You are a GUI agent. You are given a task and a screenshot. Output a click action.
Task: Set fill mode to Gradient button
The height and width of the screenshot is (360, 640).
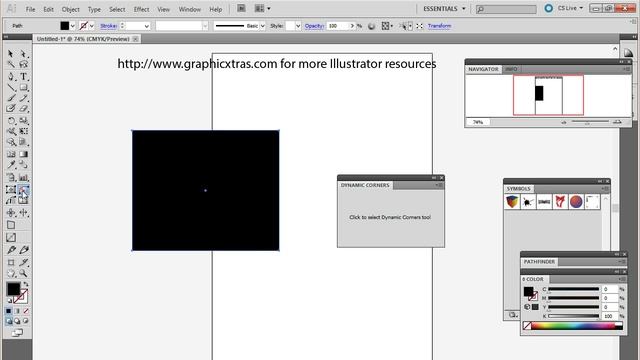(x=17, y=311)
